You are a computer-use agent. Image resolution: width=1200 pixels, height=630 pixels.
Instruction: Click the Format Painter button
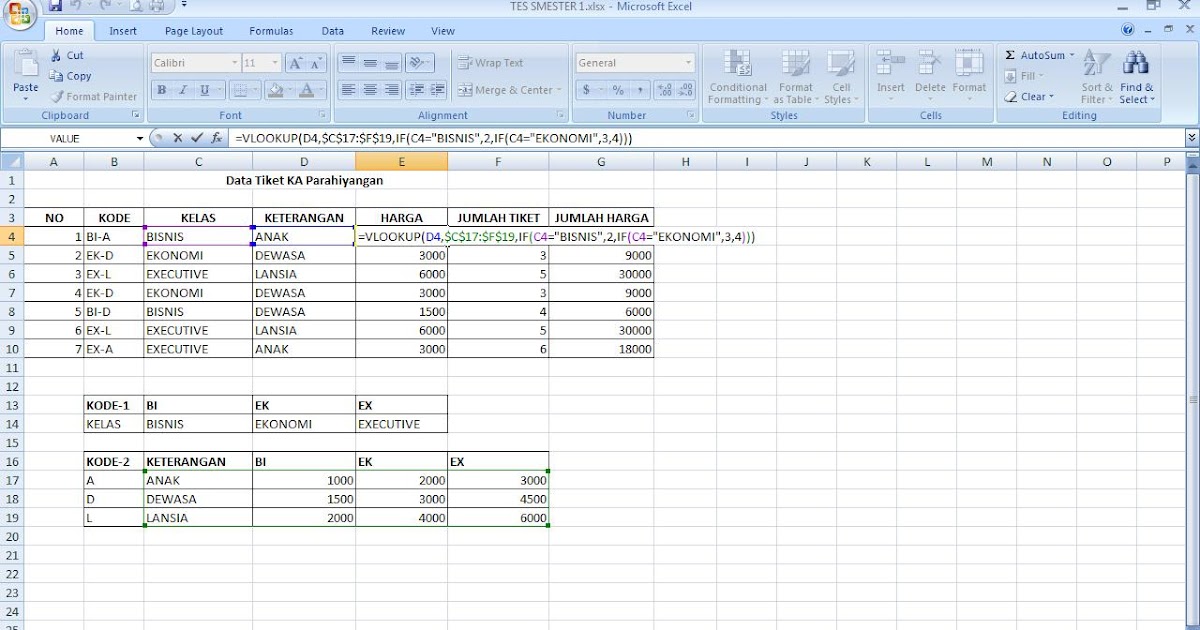pos(93,97)
